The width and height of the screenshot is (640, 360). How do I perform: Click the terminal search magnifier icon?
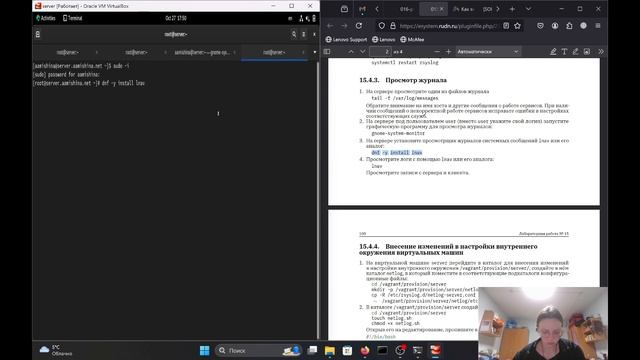[x=293, y=34]
